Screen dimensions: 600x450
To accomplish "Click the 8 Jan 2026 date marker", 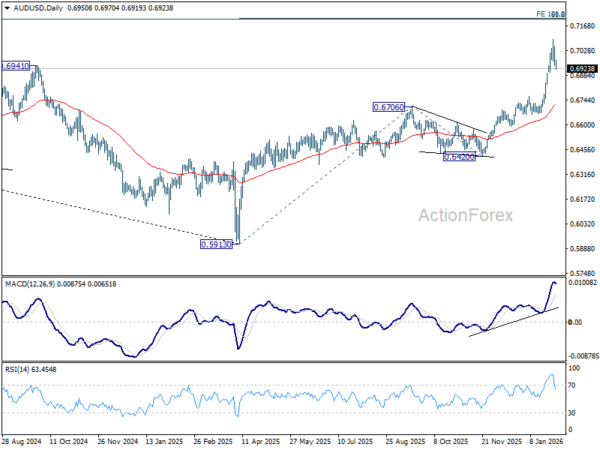I will pyautogui.click(x=546, y=442).
